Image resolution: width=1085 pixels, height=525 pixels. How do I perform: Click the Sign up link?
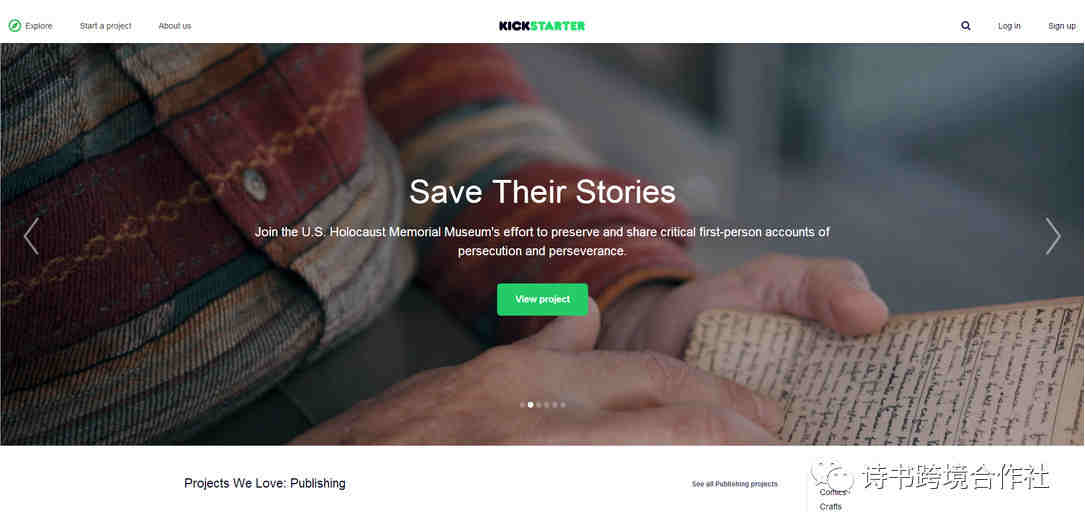pos(1061,26)
